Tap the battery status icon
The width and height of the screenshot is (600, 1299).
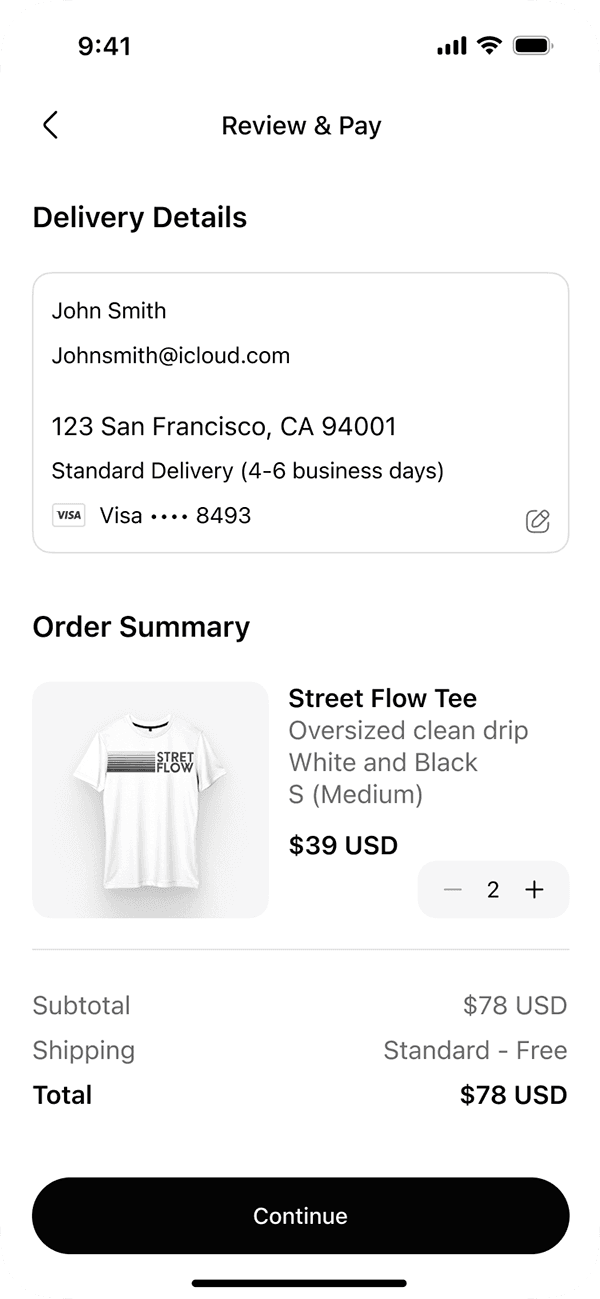click(x=533, y=46)
